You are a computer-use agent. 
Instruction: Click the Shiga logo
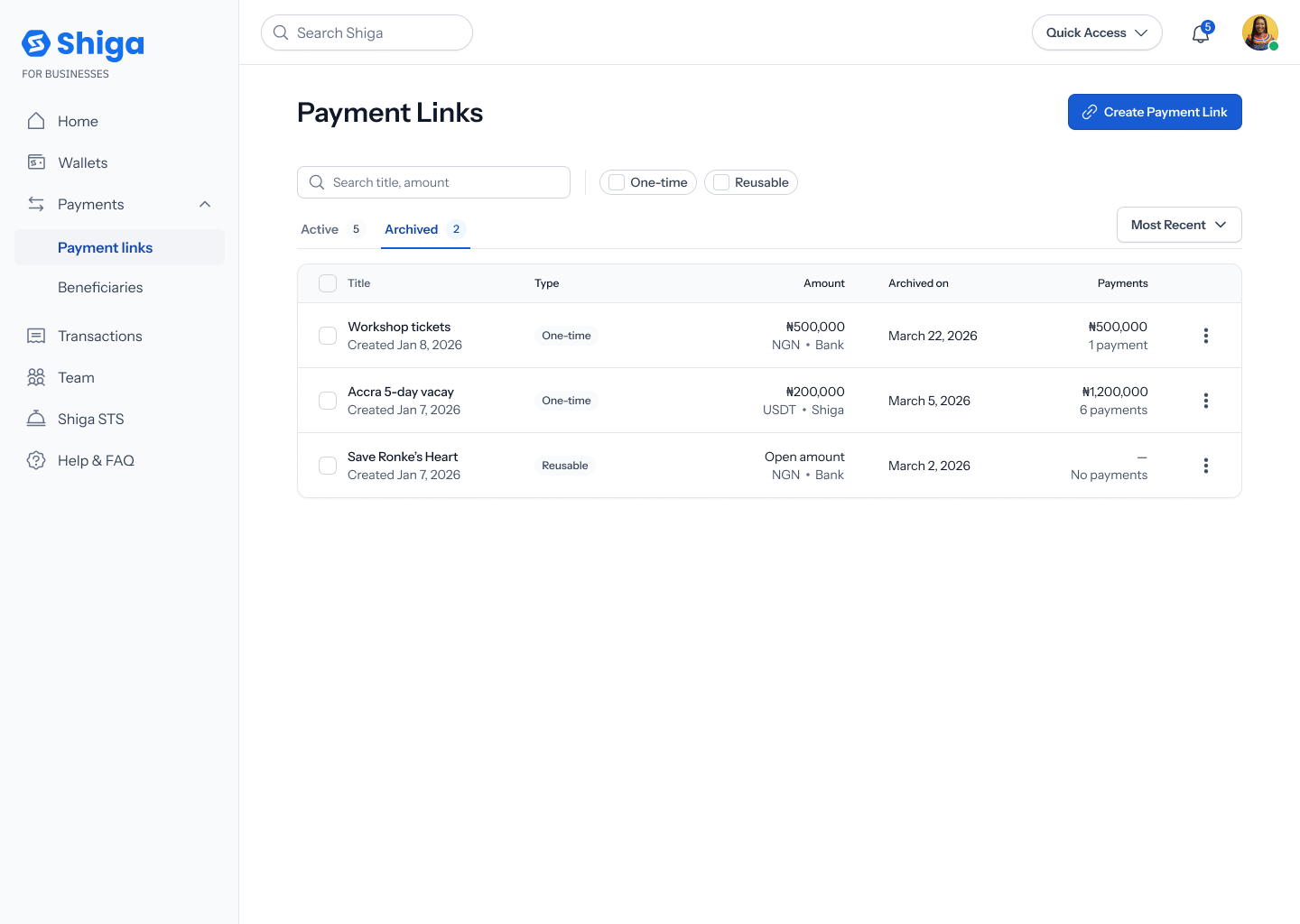coord(83,43)
